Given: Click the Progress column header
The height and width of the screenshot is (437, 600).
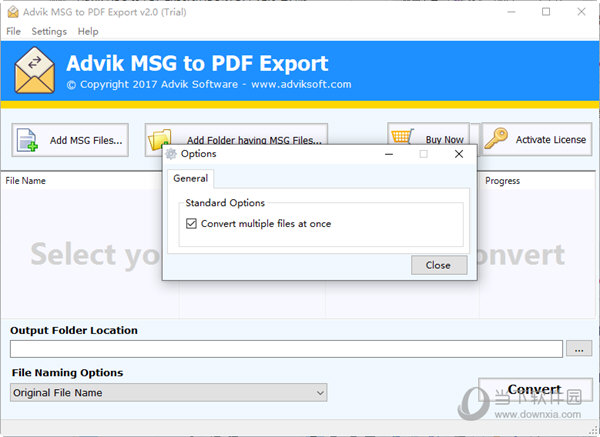Looking at the screenshot, I should pyautogui.click(x=502, y=181).
